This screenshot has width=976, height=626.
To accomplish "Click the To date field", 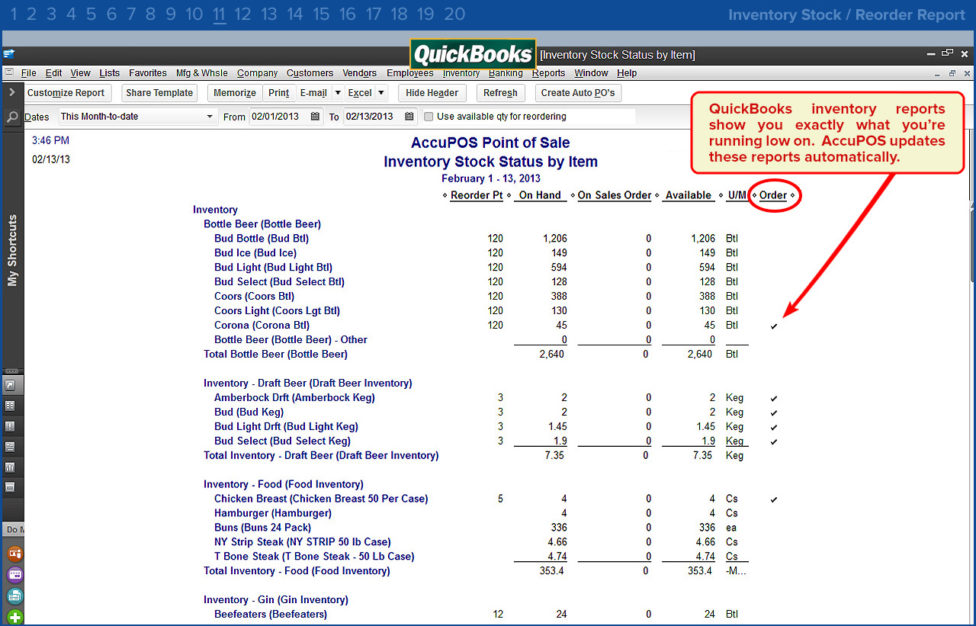I will (x=373, y=116).
